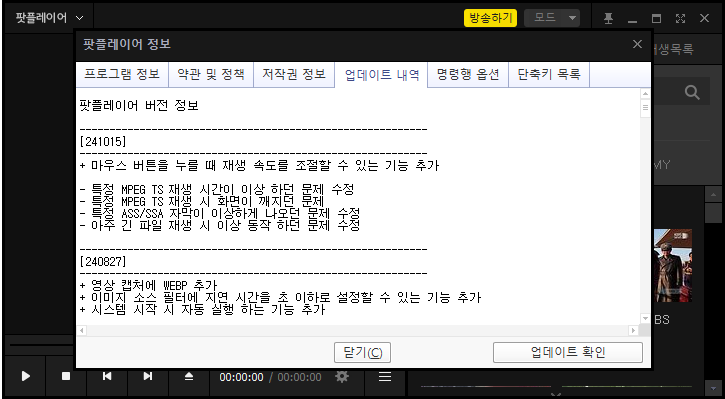
Task: Close the 팟플레이어 정보 dialog
Action: click(637, 44)
